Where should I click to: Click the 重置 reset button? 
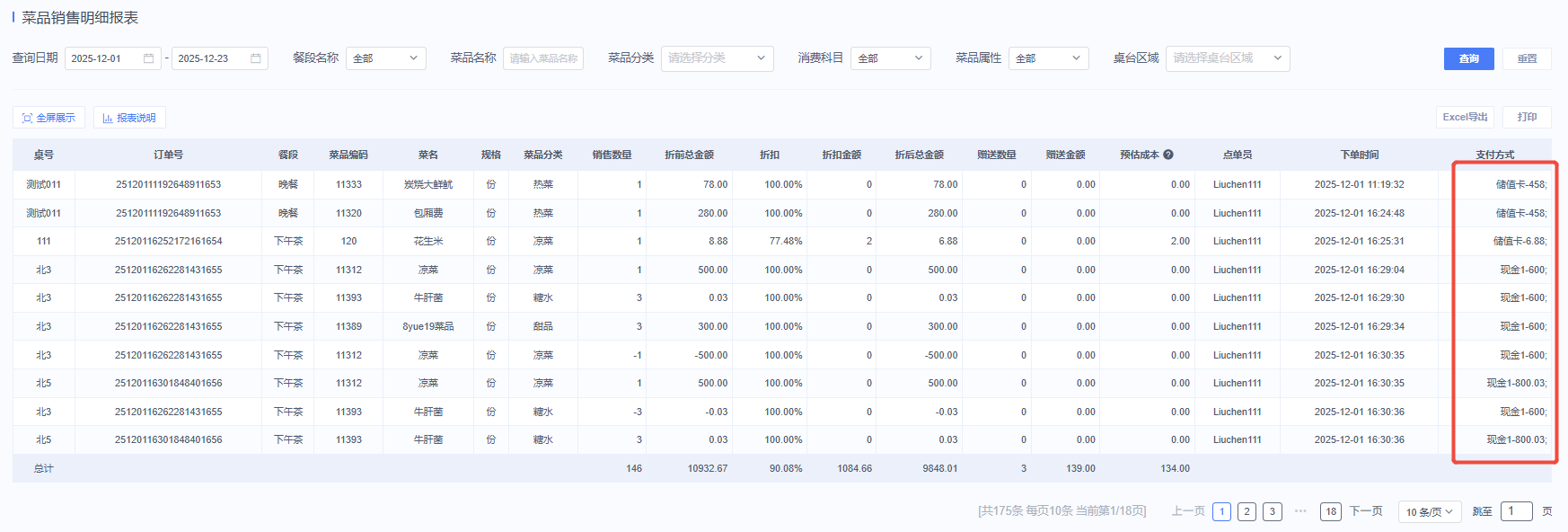(x=1527, y=58)
